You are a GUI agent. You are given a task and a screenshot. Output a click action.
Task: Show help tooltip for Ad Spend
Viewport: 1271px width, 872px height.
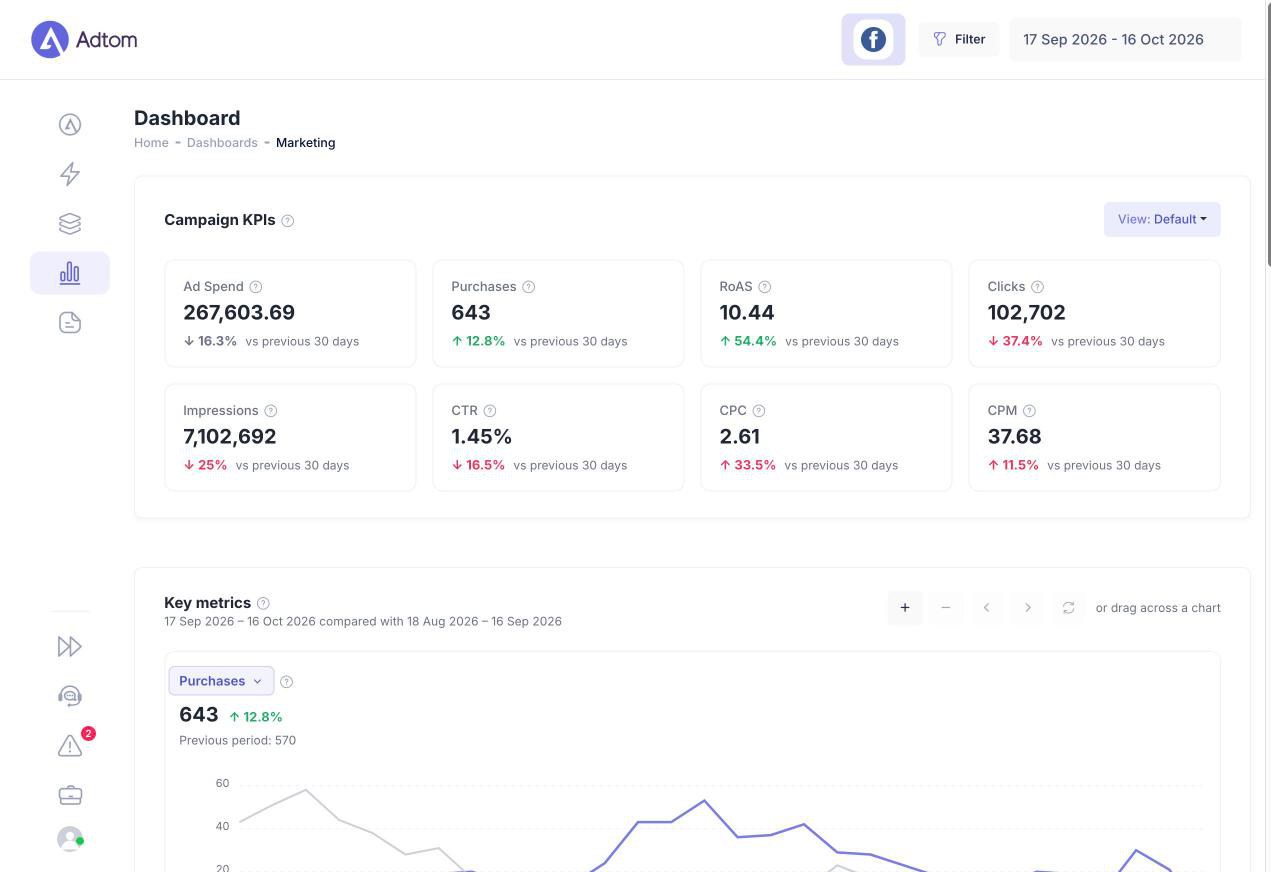click(256, 287)
